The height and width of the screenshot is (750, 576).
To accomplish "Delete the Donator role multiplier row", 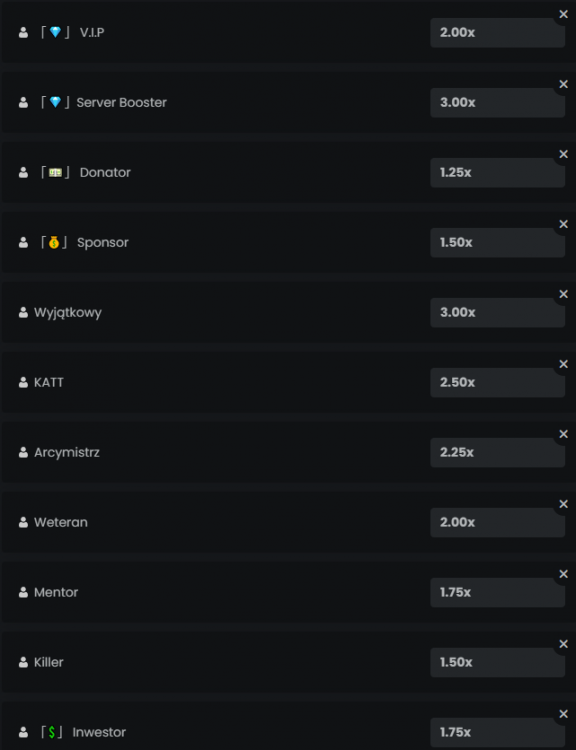I will 563,154.
